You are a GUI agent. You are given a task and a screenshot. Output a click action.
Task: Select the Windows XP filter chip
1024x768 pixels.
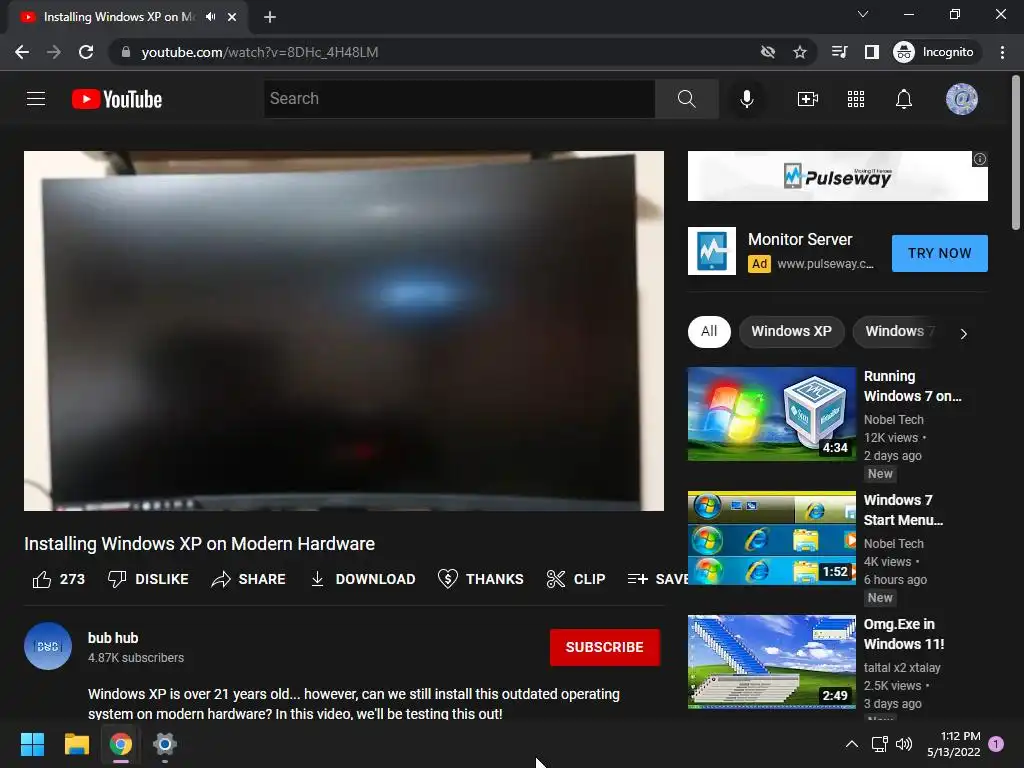(x=792, y=331)
